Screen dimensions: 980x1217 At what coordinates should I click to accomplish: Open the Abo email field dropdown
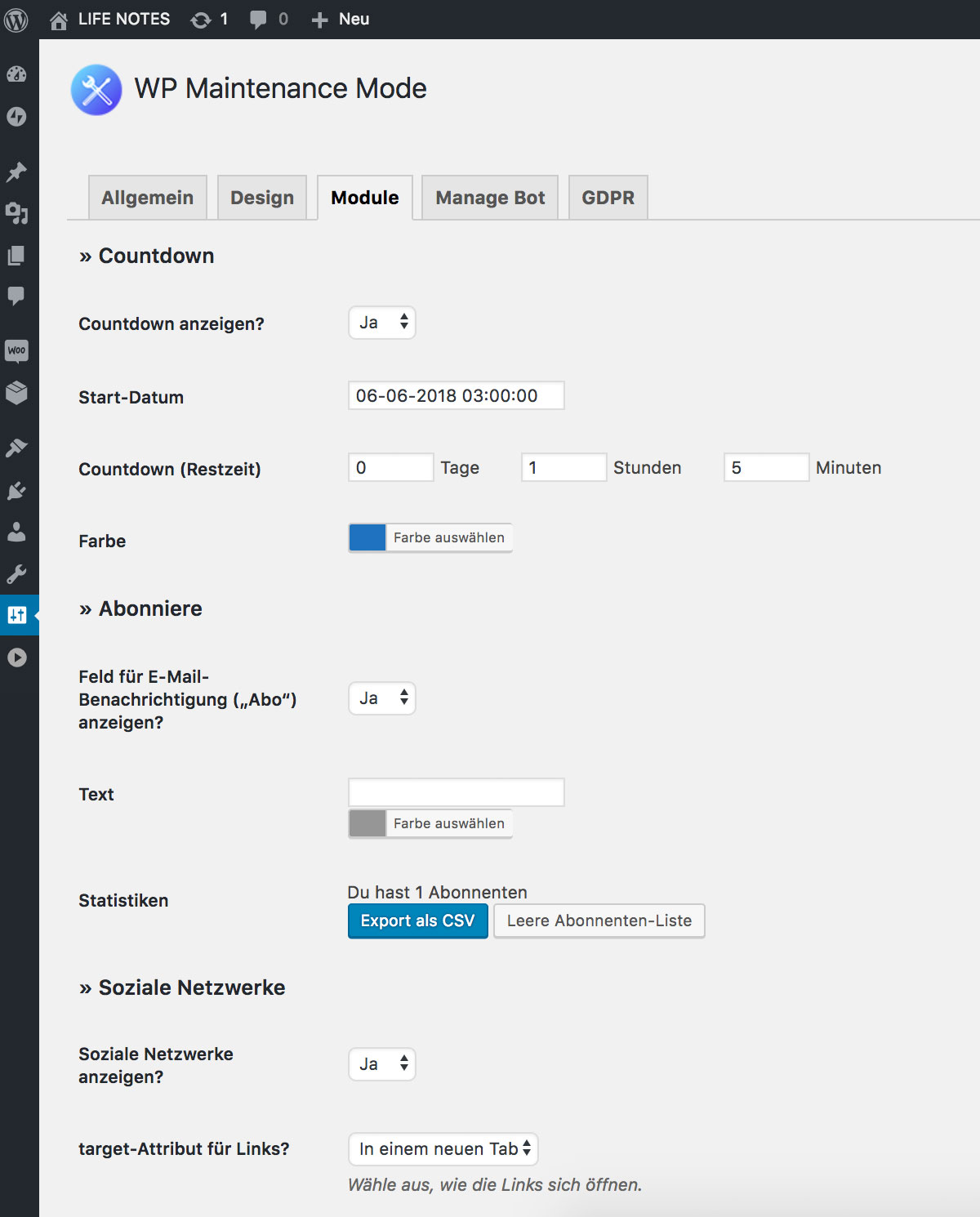pyautogui.click(x=382, y=698)
